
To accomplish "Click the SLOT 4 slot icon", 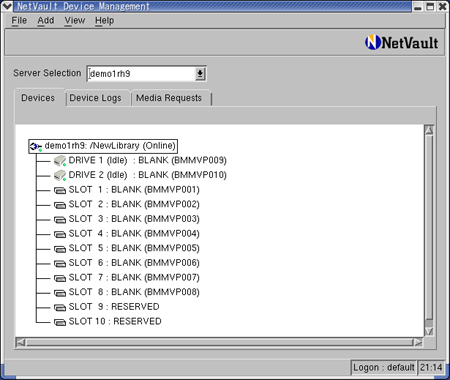I will click(60, 234).
